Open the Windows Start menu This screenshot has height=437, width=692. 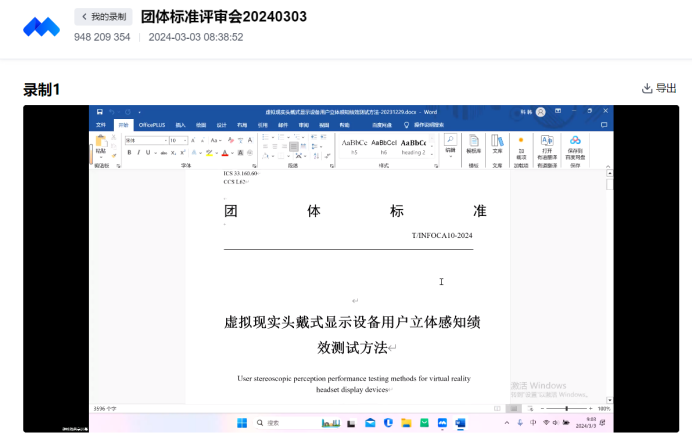click(241, 423)
